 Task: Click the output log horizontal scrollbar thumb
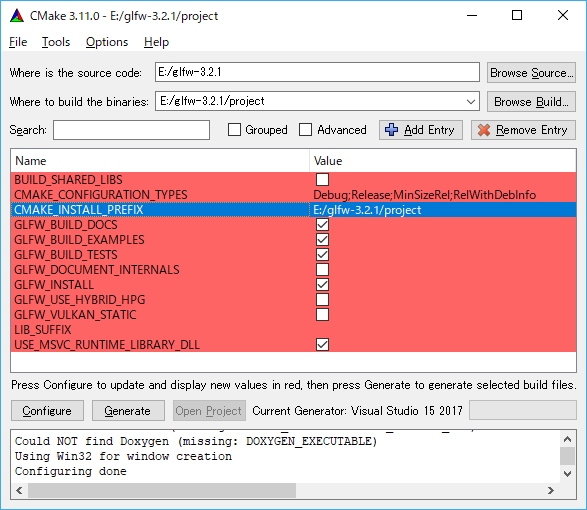[162, 490]
